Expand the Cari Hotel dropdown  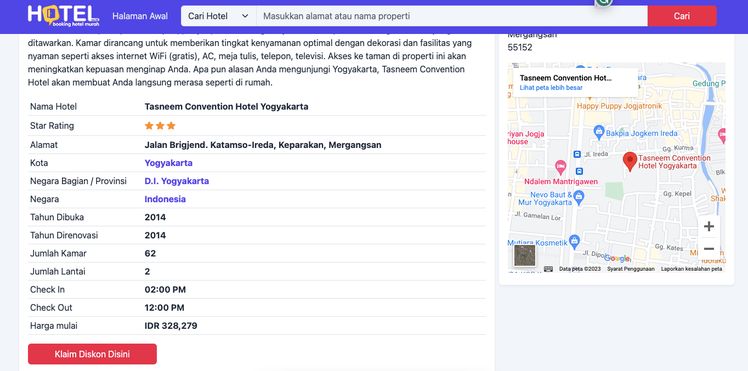(218, 16)
